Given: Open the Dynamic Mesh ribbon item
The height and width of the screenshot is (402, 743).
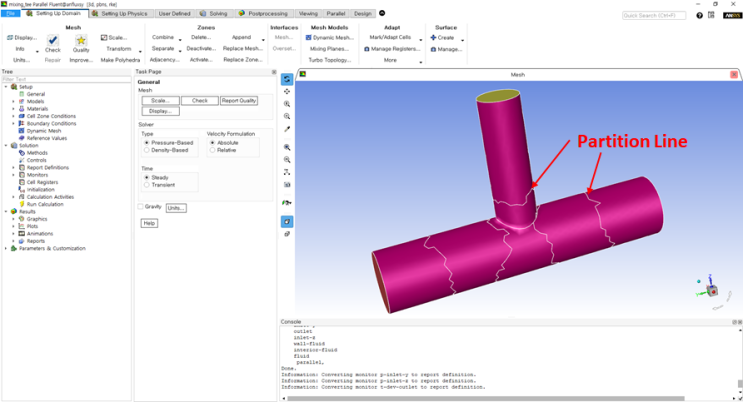Looking at the screenshot, I should [329, 37].
